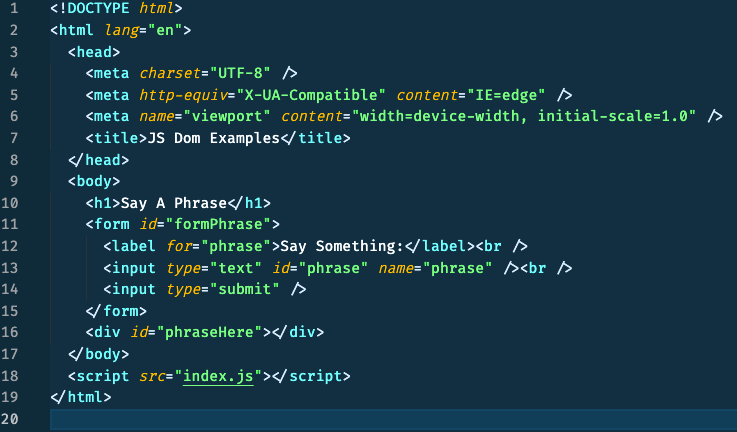This screenshot has height=432, width=737.
Task: Select line number 11 in the gutter
Action: 9,224
